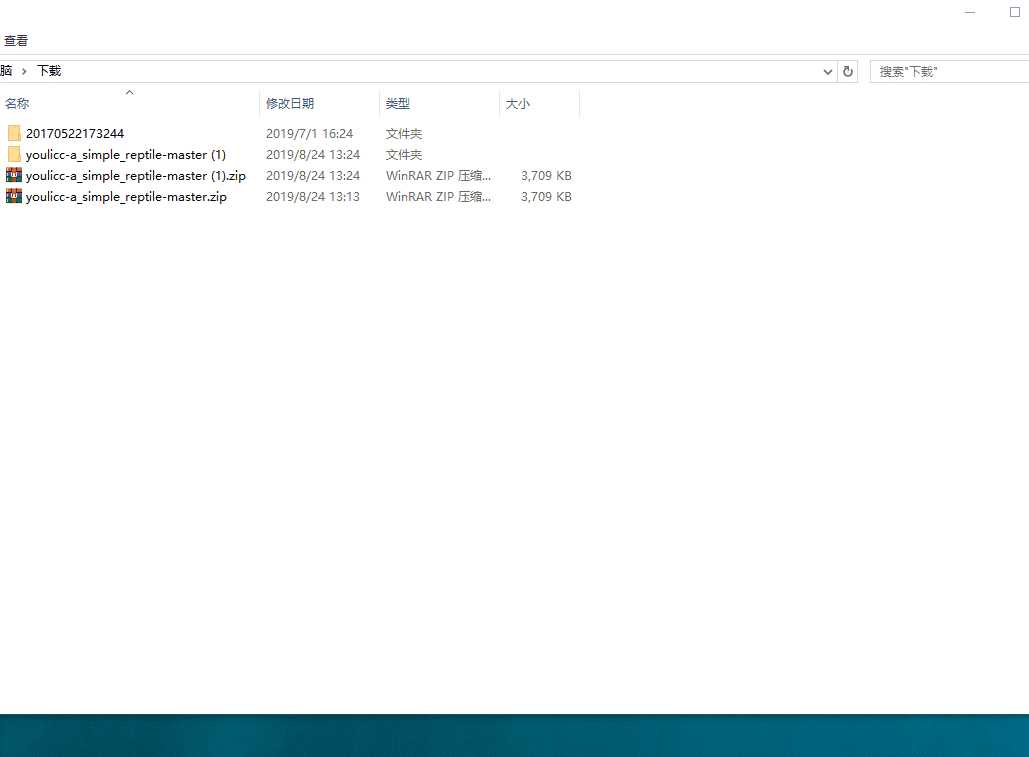Click date 2019/8/24 13:13
The image size is (1029, 757).
pyautogui.click(x=313, y=197)
